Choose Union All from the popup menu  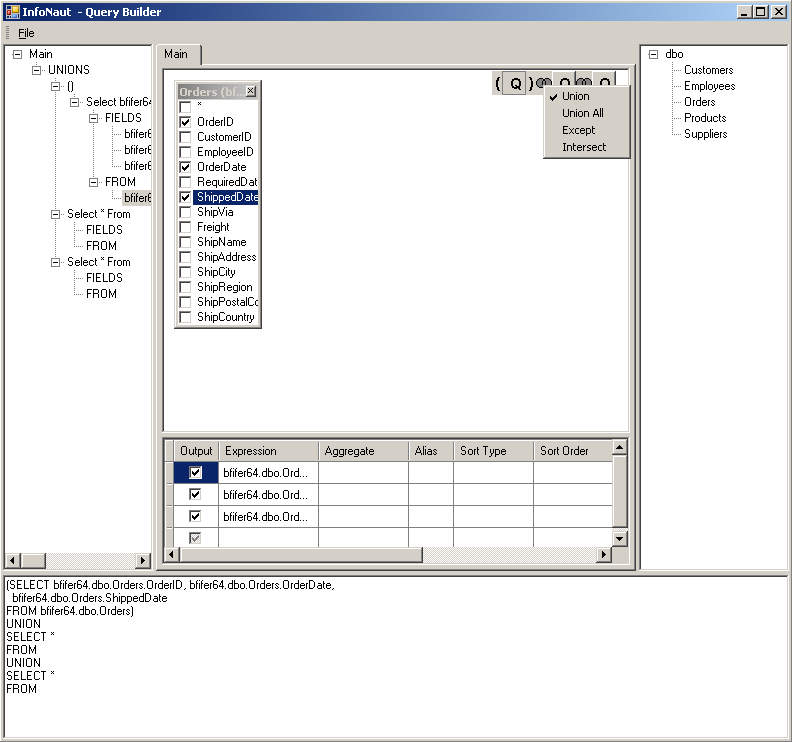[582, 113]
